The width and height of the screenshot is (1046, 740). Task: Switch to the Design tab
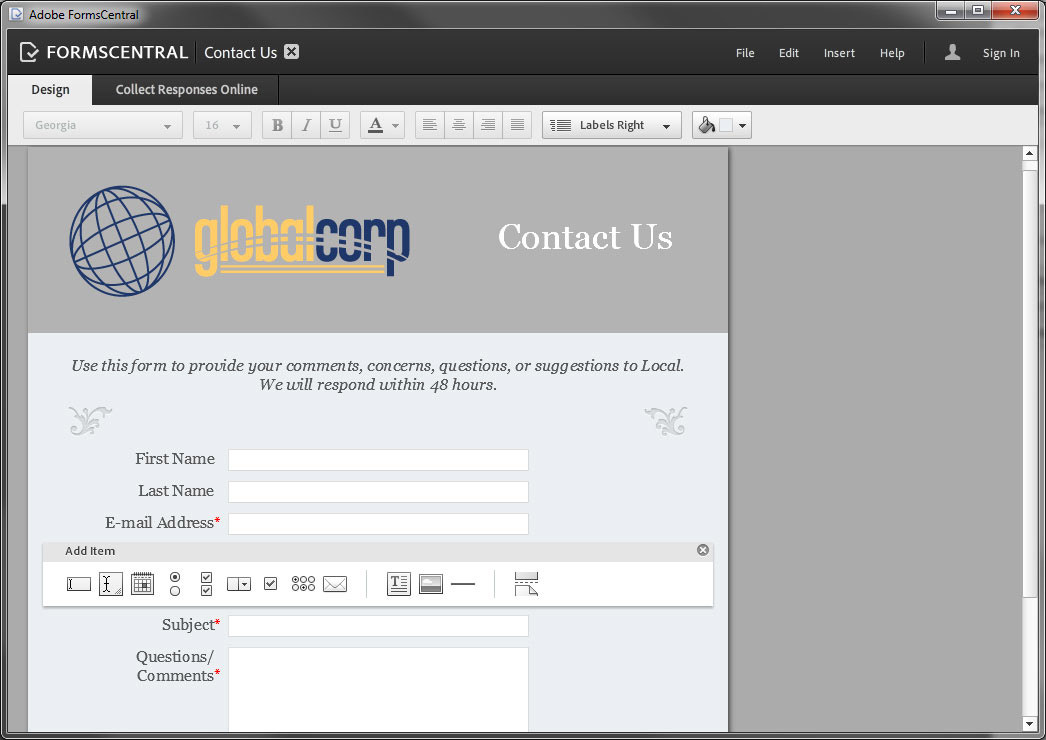click(x=50, y=89)
